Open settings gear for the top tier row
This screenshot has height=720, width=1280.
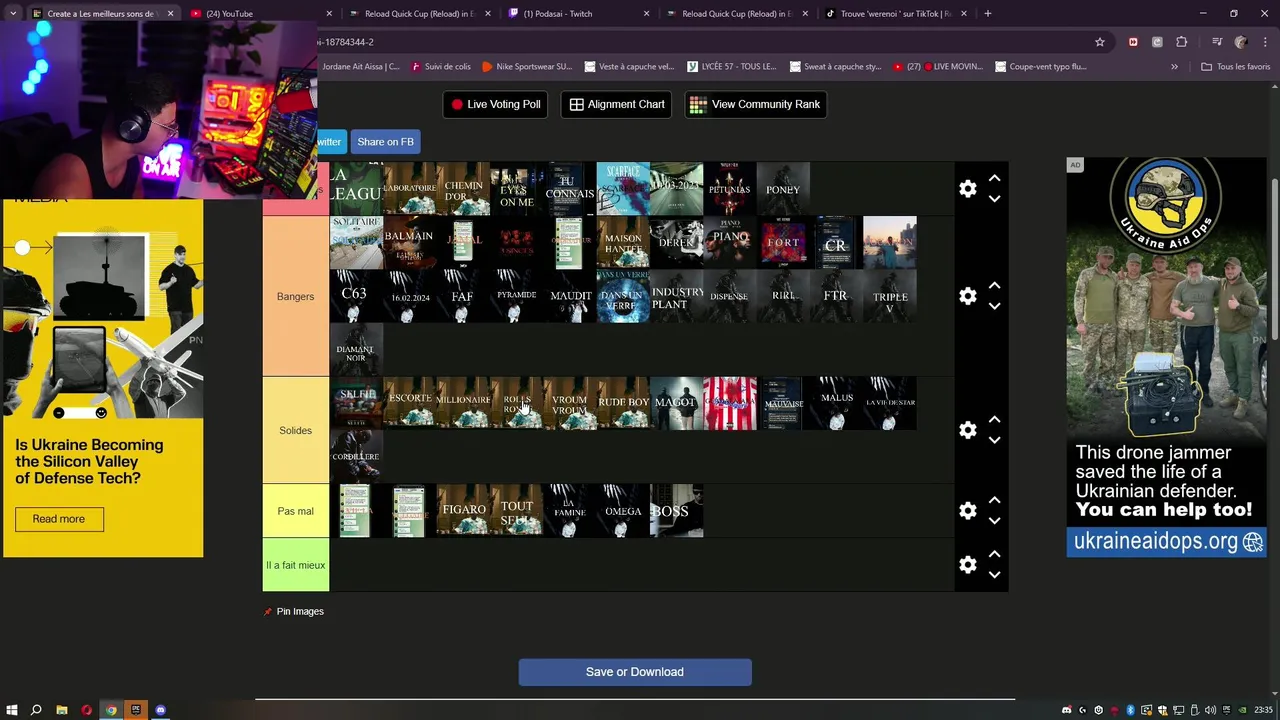click(967, 188)
